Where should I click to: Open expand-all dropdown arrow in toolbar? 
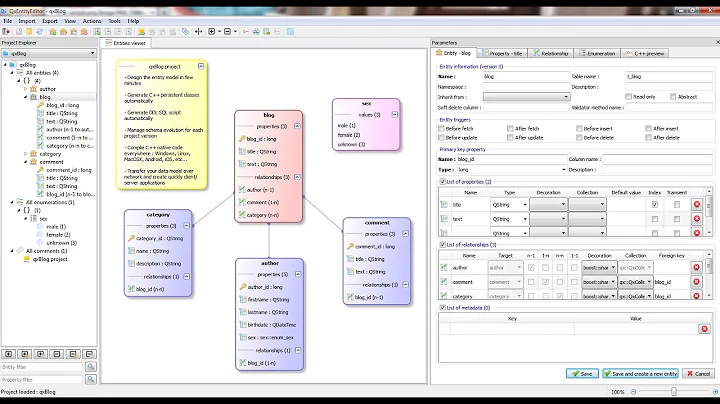click(x=219, y=32)
